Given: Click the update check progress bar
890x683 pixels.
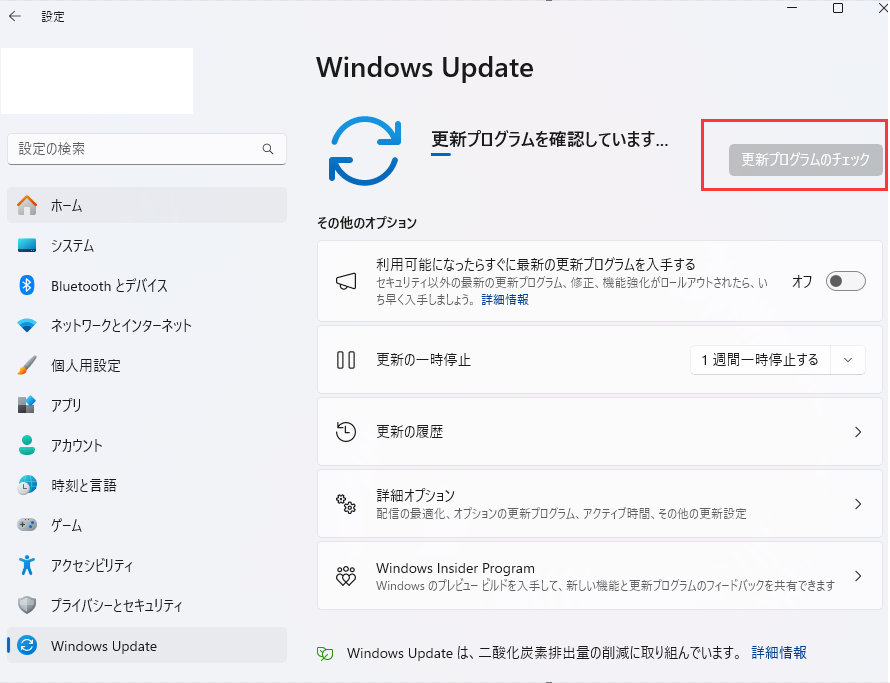Looking at the screenshot, I should (441, 154).
